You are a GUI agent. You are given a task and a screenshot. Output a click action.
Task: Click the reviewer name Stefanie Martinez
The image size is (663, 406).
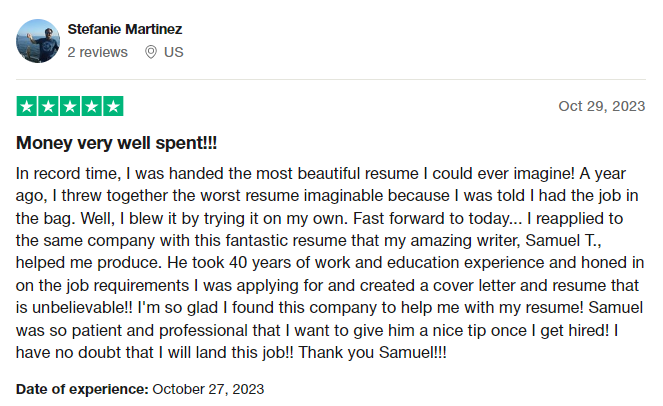(125, 29)
